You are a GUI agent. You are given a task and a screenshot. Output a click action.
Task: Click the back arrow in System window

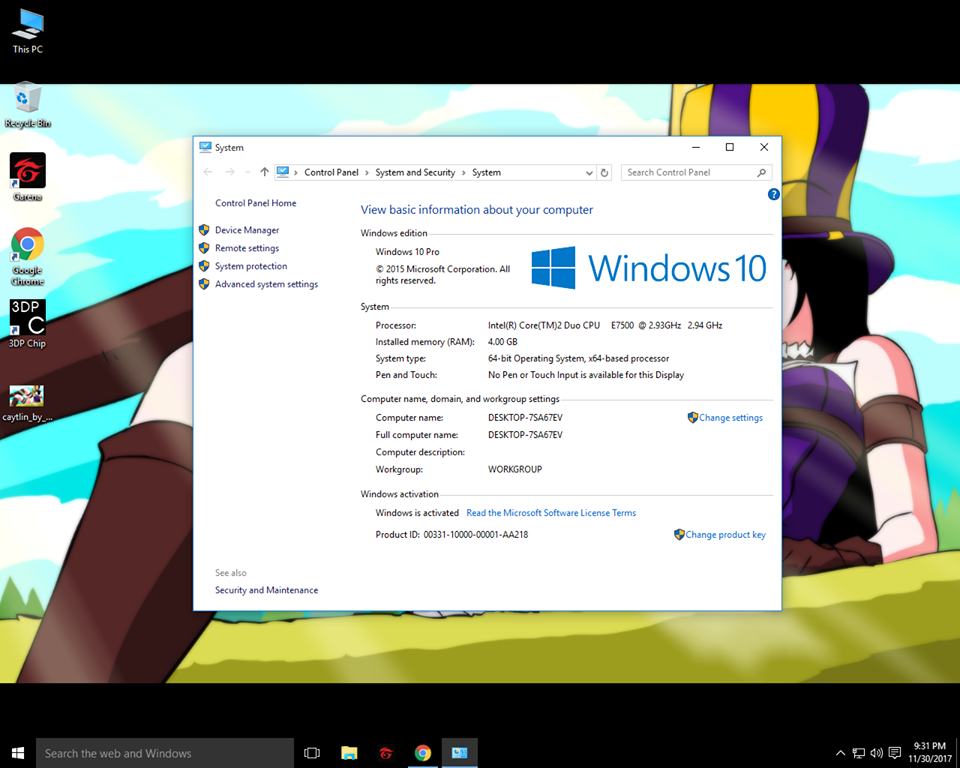pyautogui.click(x=208, y=172)
